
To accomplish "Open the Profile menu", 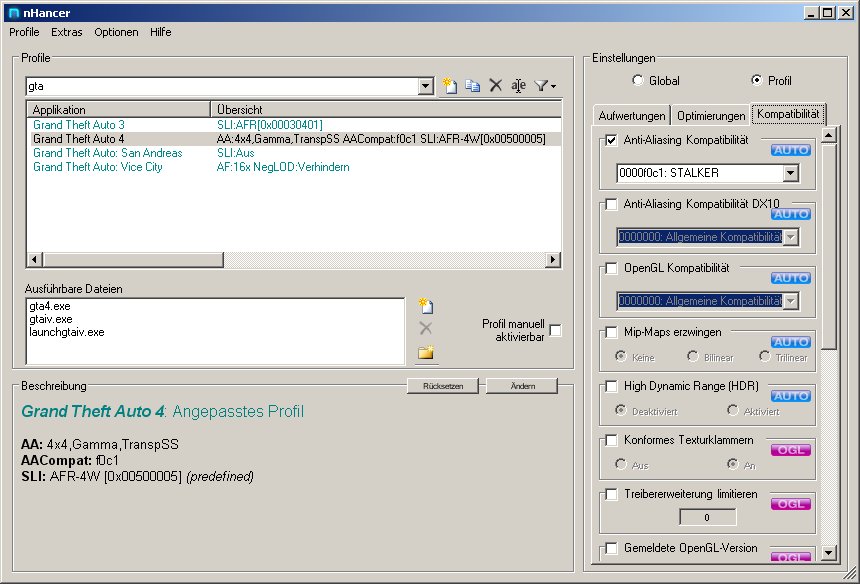I will pos(24,32).
